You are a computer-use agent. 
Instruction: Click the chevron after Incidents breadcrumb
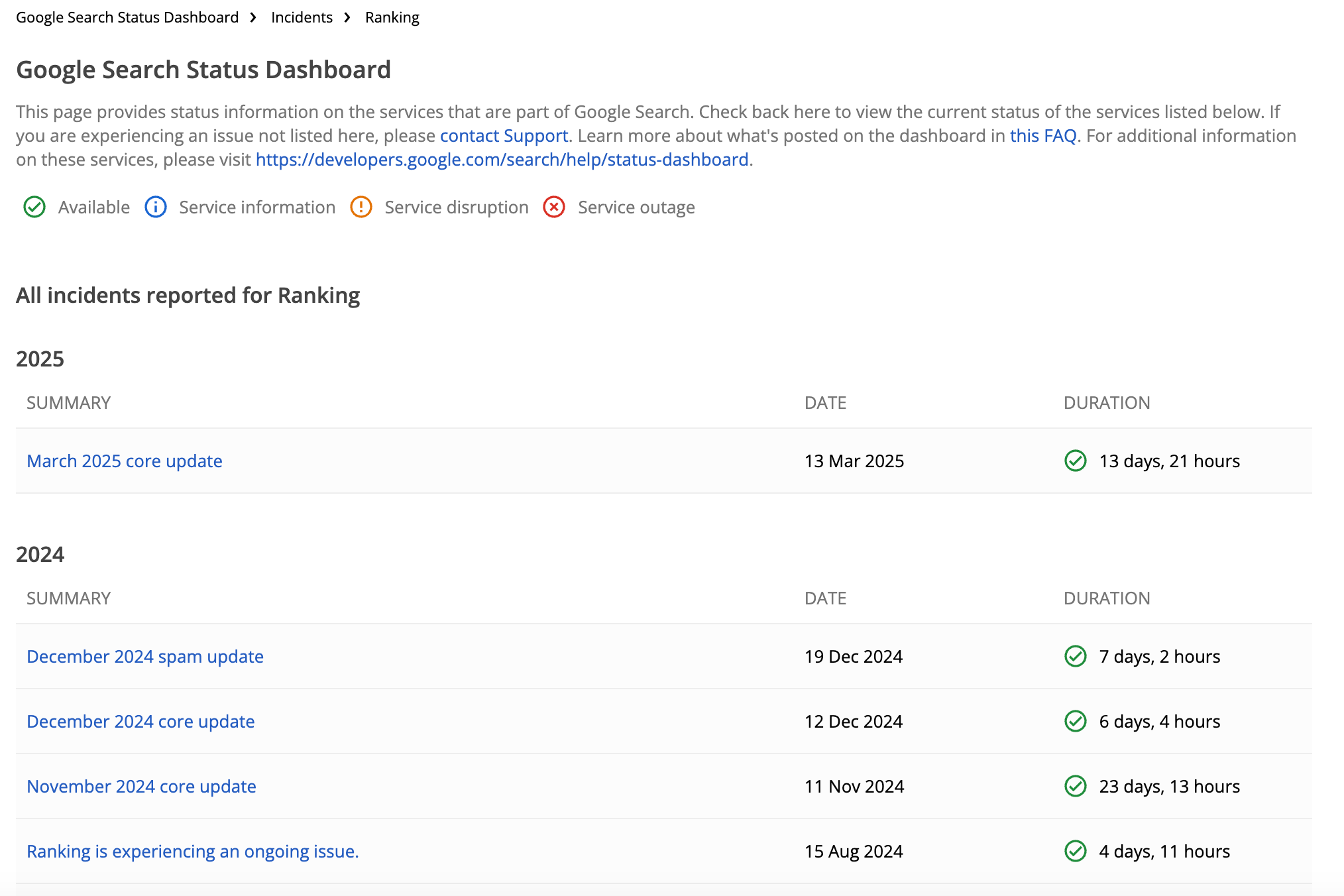click(347, 17)
